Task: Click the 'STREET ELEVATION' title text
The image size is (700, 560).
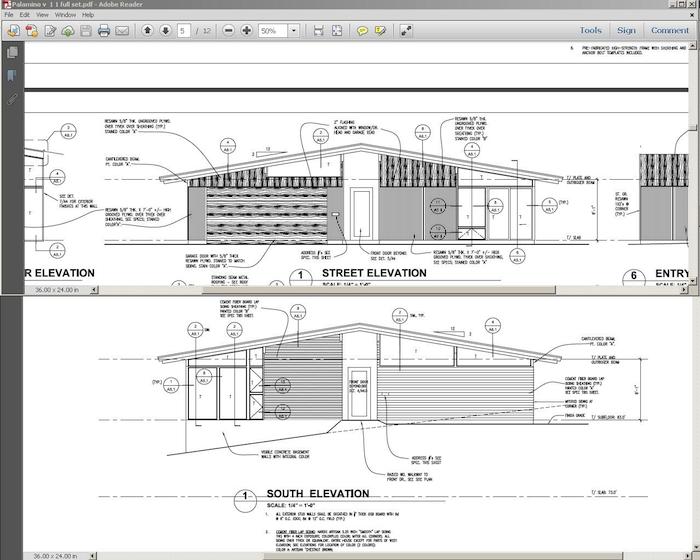Action: pos(374,273)
